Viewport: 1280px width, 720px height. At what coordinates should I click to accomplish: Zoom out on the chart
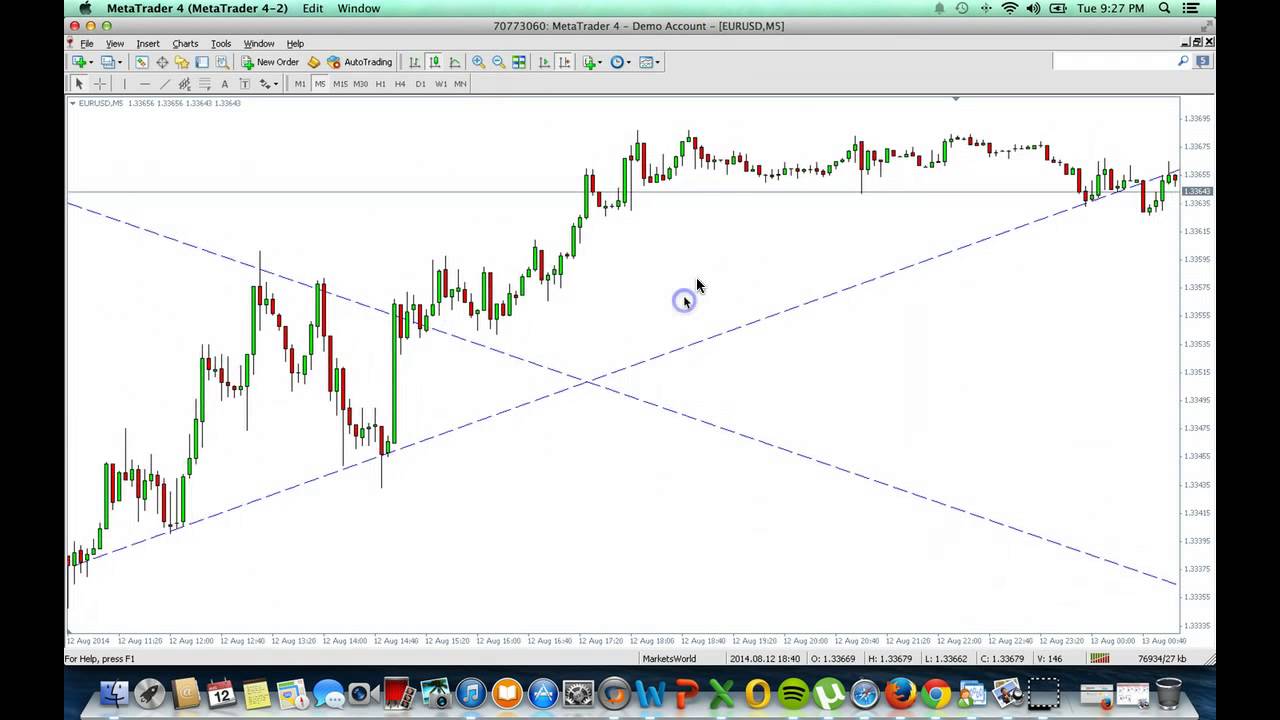pos(498,62)
